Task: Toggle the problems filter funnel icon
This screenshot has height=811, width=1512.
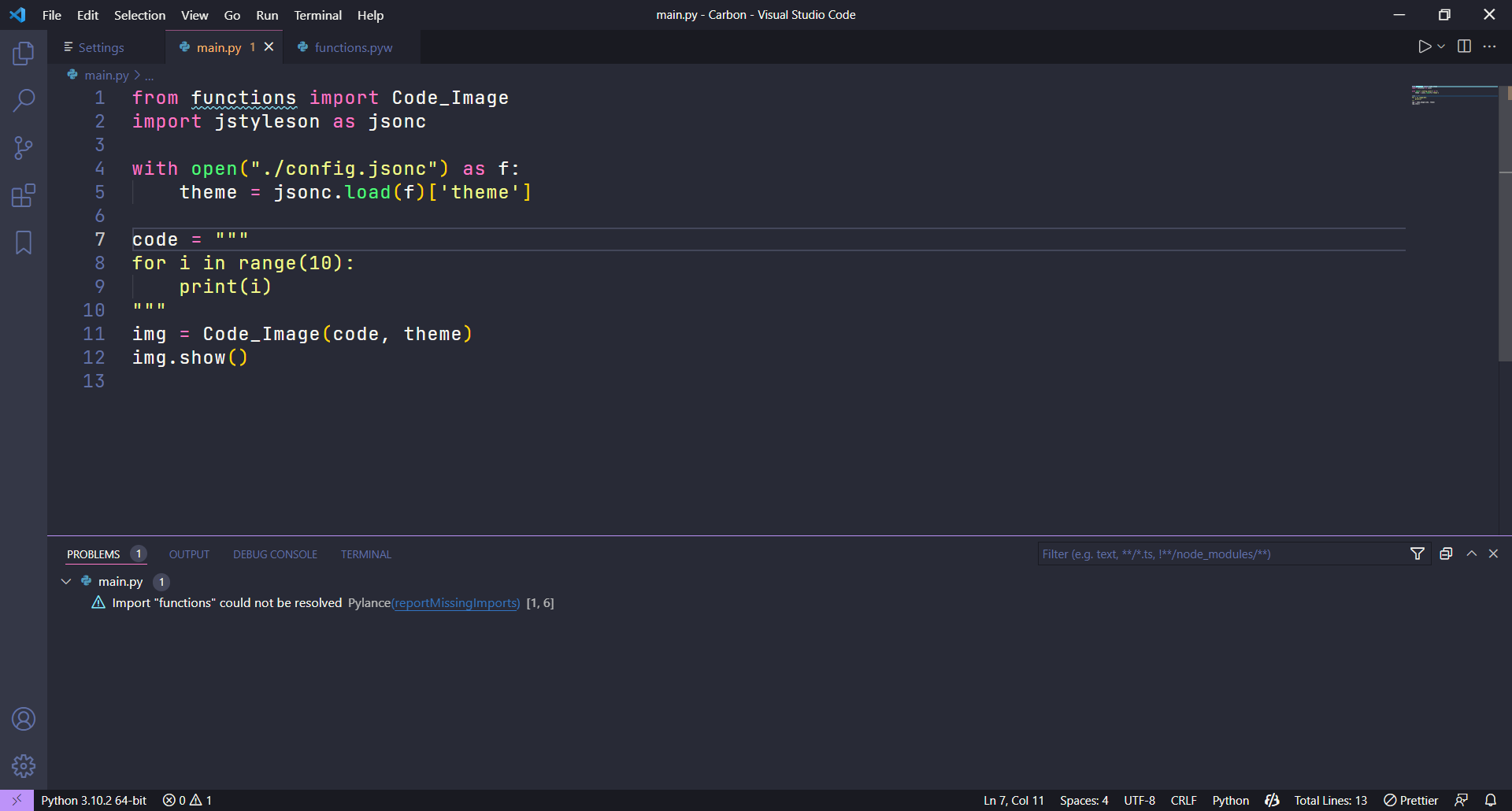Action: pyautogui.click(x=1417, y=554)
